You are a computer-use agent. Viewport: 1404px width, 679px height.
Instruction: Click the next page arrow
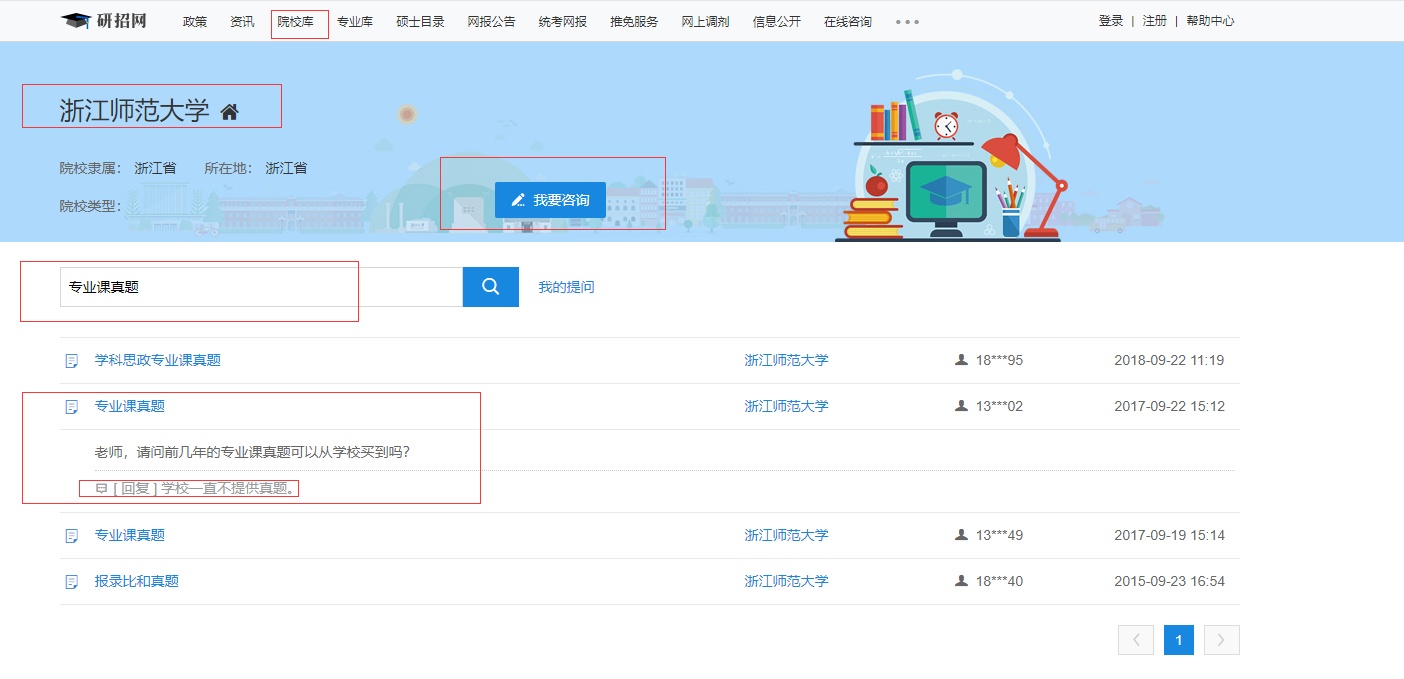[x=1221, y=640]
